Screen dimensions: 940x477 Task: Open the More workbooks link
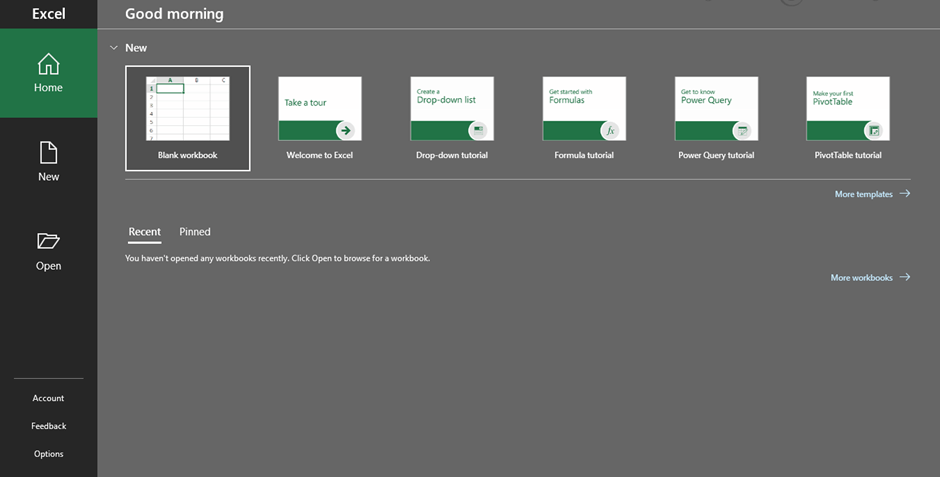869,277
